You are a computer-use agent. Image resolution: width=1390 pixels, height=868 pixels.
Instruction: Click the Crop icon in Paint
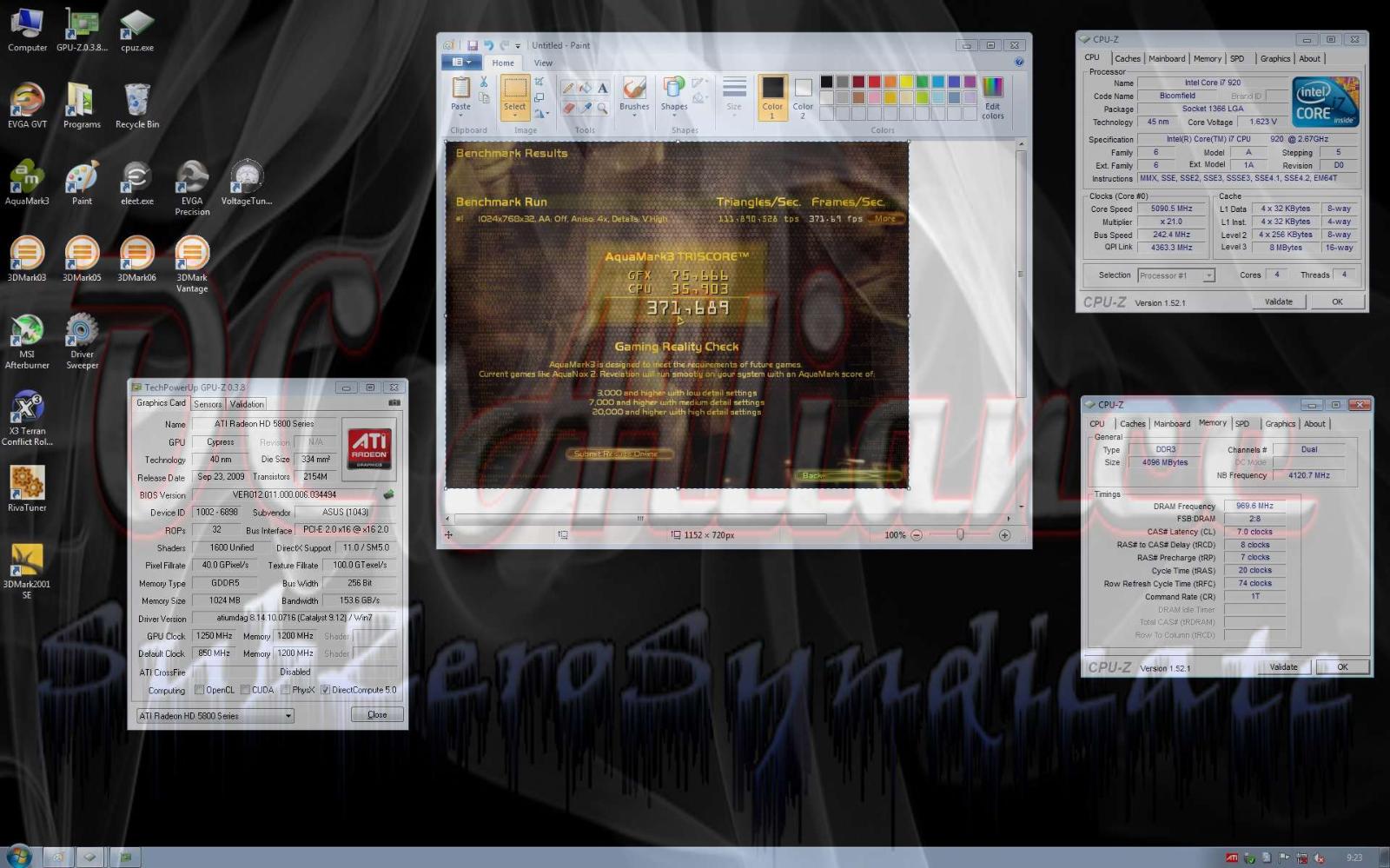point(539,82)
